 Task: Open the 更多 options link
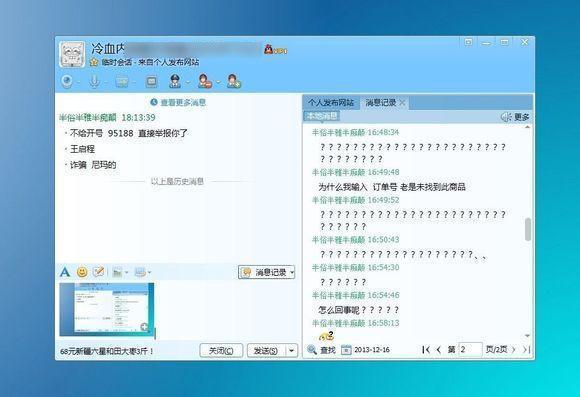(x=522, y=117)
